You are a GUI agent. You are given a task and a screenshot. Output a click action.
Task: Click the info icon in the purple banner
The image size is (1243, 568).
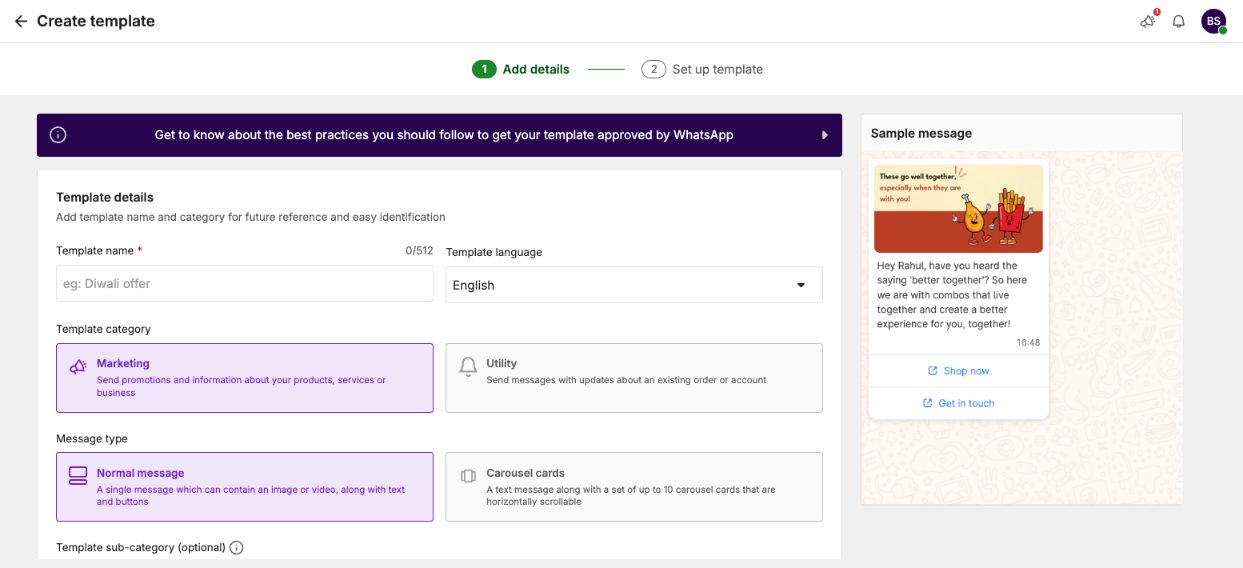[58, 135]
